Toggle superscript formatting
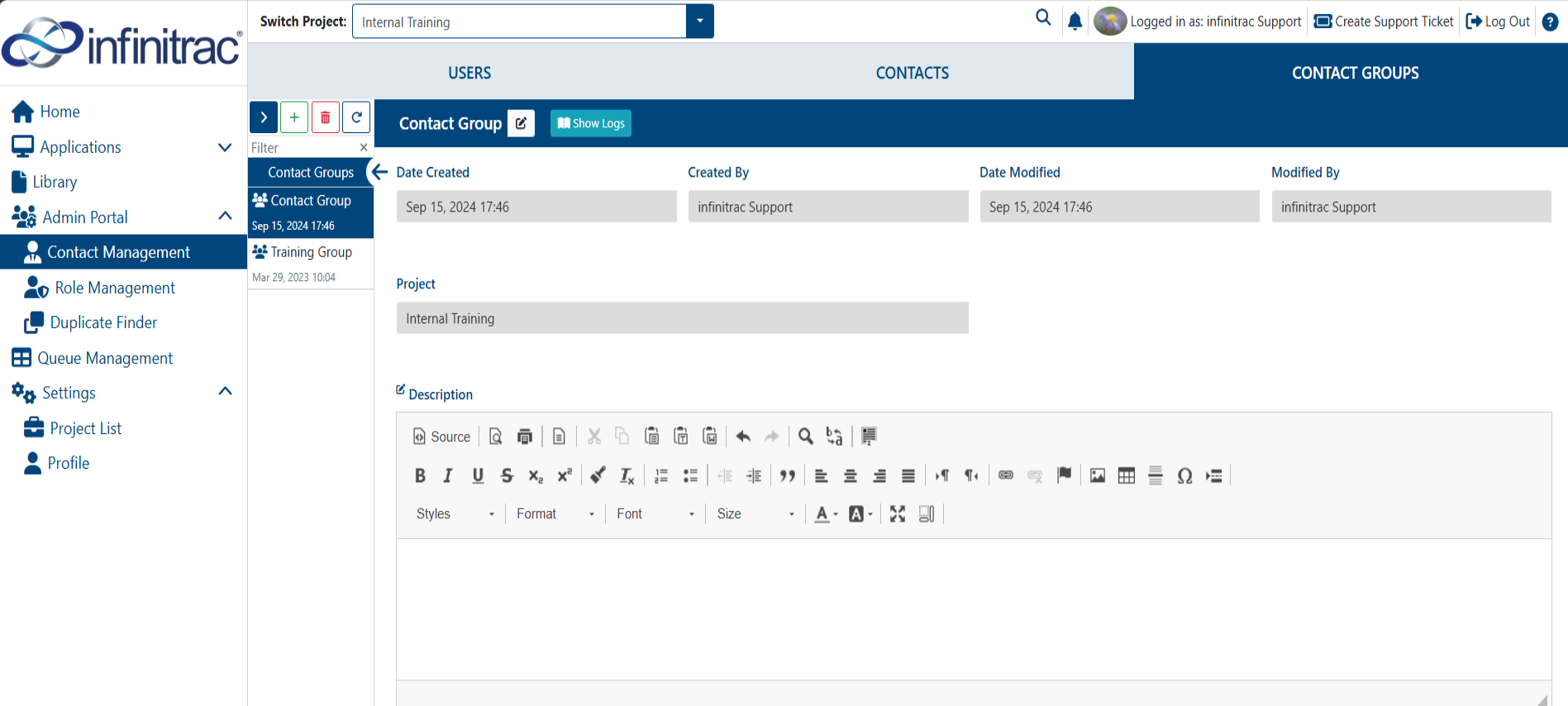The width and height of the screenshot is (1568, 706). (565, 475)
